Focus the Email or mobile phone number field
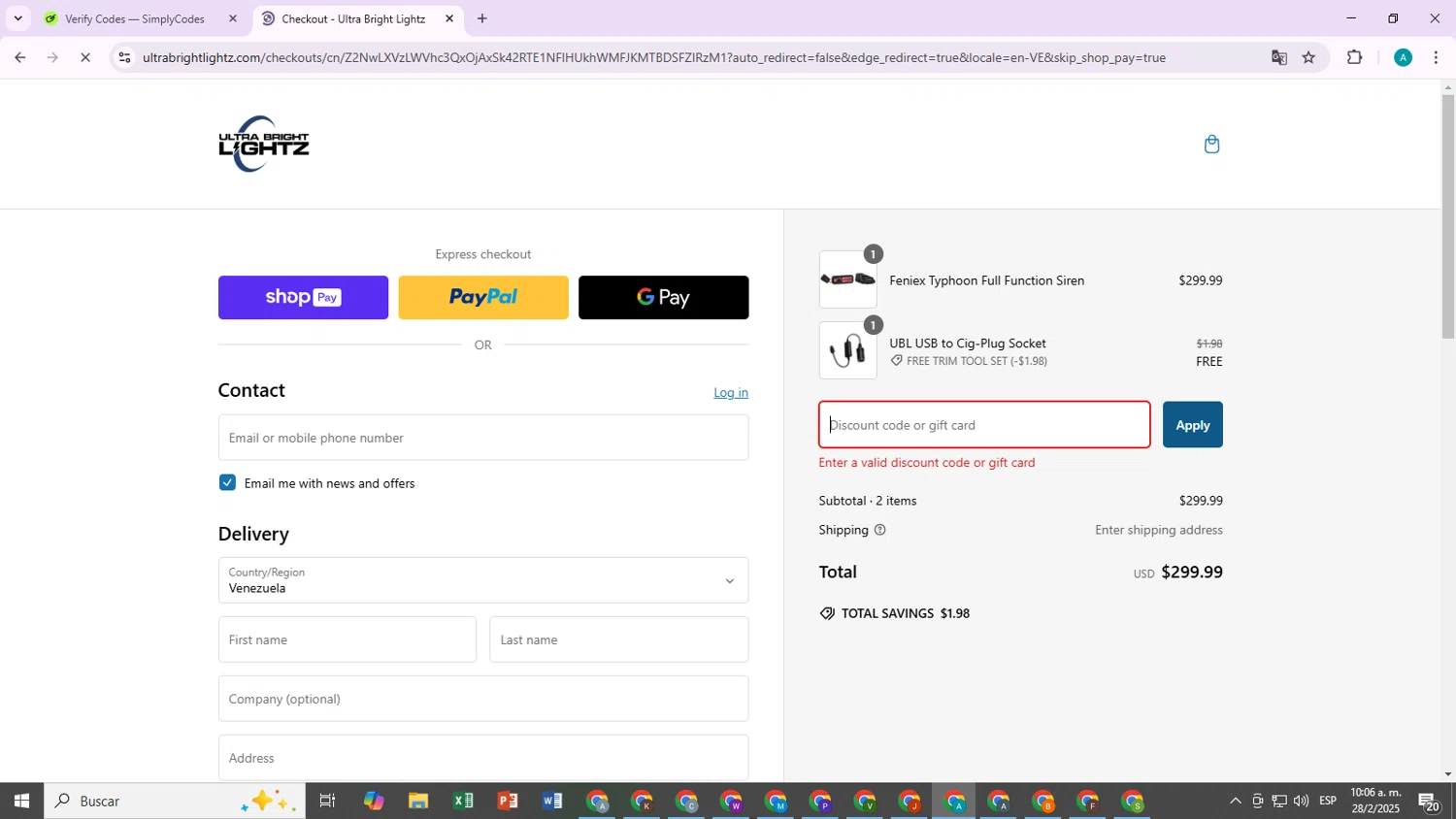Screen dimensions: 1456x819 [483, 438]
